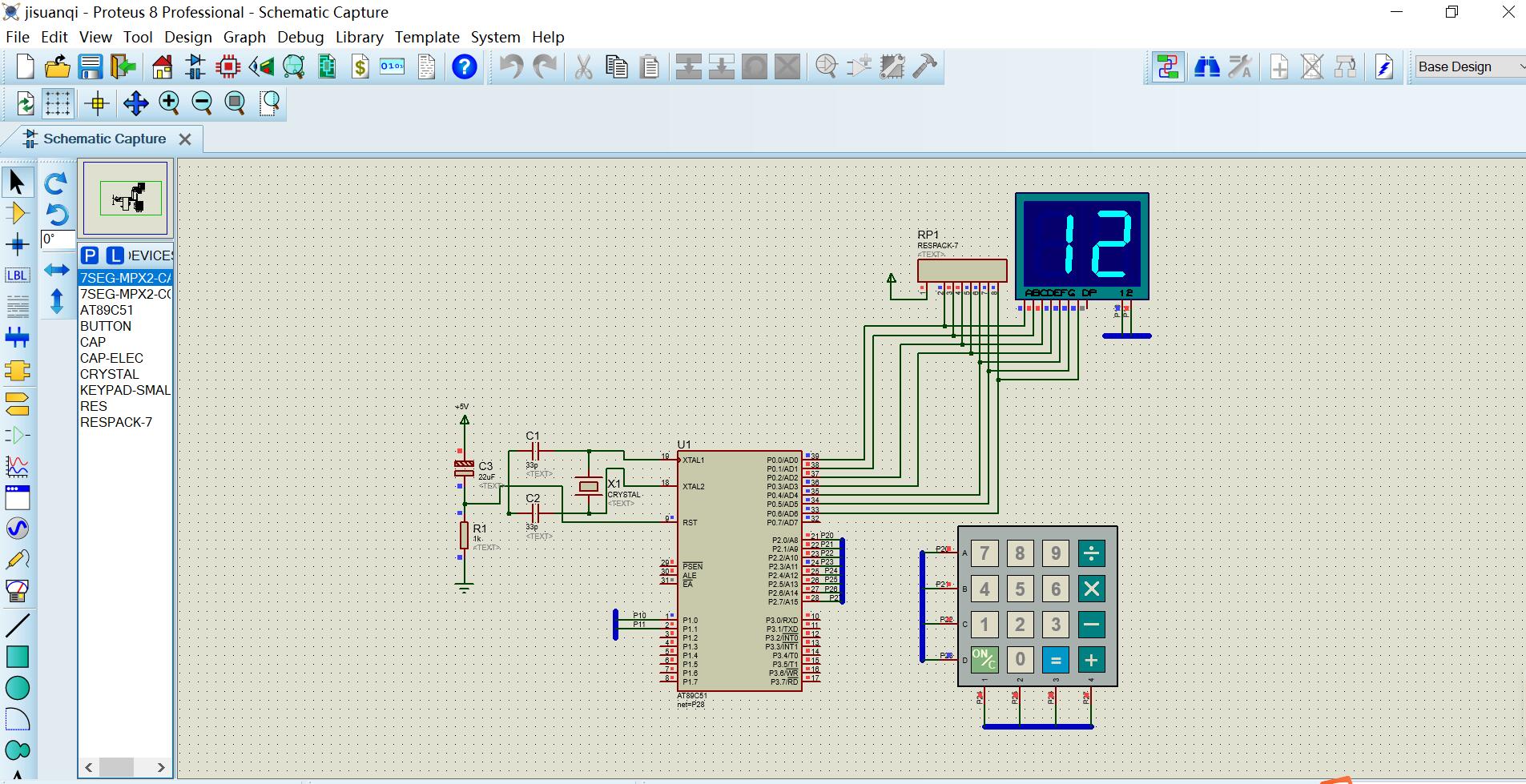Click the Search and Tag binoculars icon
Viewport: 1526px width, 784px height.
click(x=1206, y=66)
